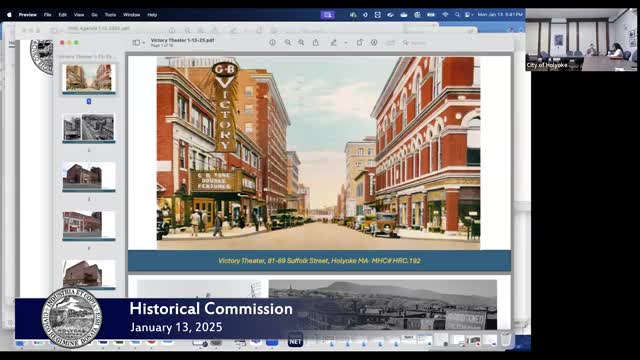The image size is (640, 360).
Task: Click the Zoom Out magnifier icon
Action: click(x=288, y=42)
